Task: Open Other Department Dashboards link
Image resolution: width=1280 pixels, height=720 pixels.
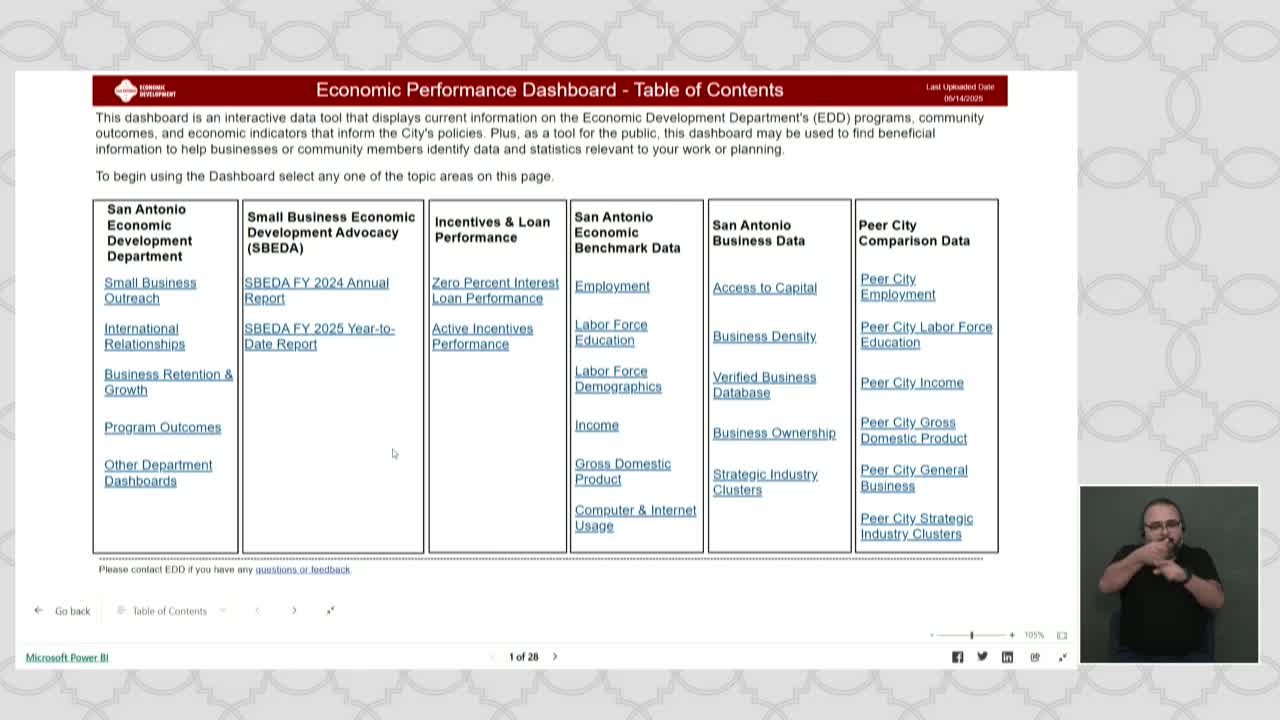Action: coord(158,473)
